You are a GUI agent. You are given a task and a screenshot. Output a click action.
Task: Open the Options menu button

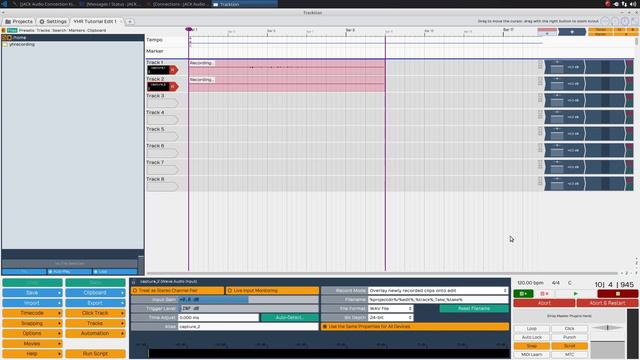click(x=32, y=333)
